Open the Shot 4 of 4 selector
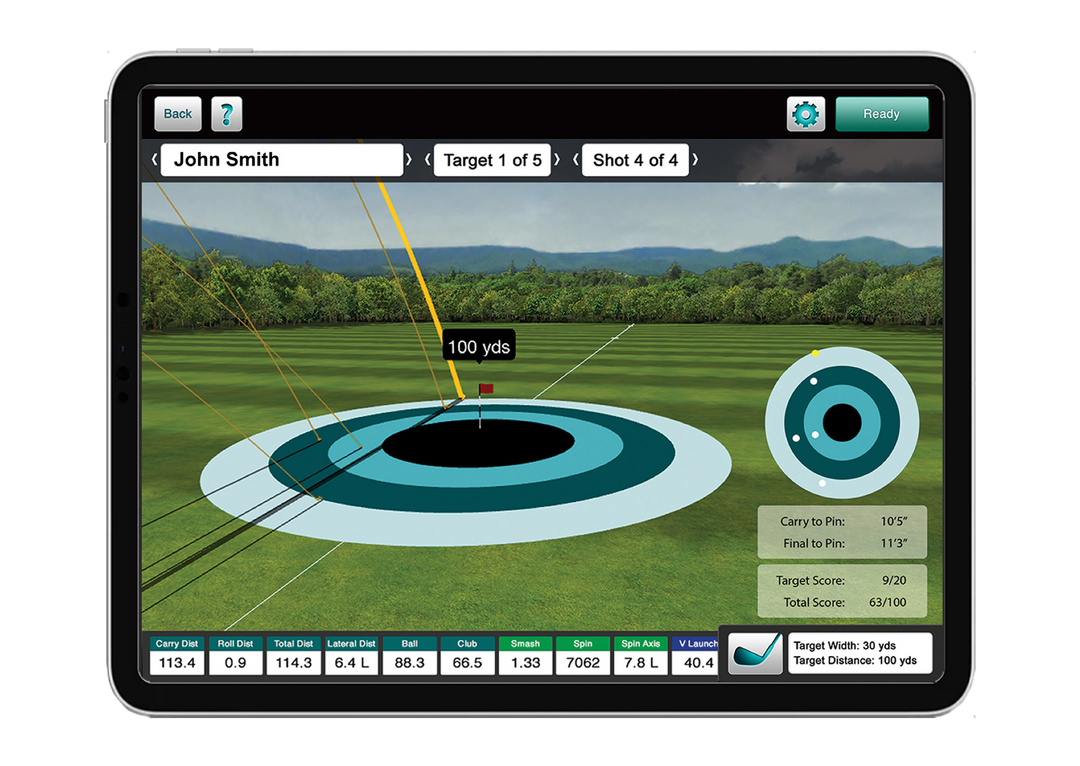 coord(635,160)
